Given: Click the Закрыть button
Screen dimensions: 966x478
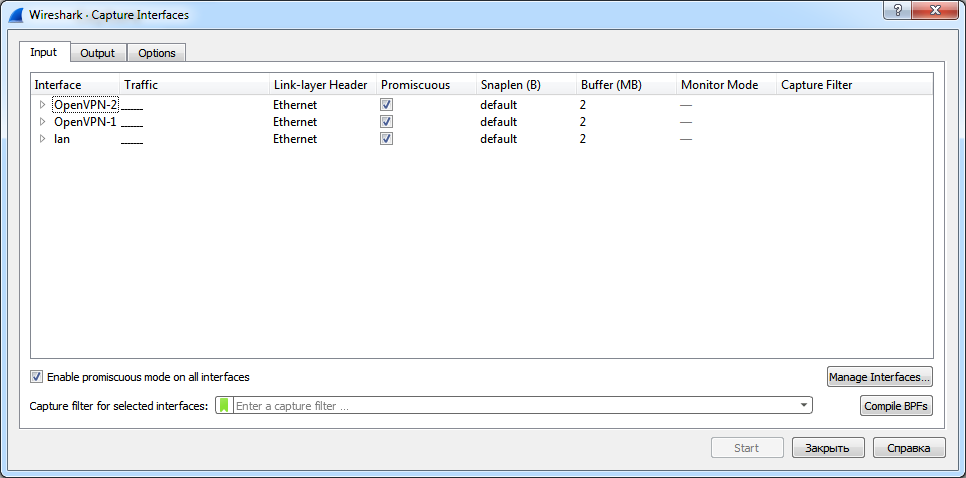Looking at the screenshot, I should tap(827, 448).
